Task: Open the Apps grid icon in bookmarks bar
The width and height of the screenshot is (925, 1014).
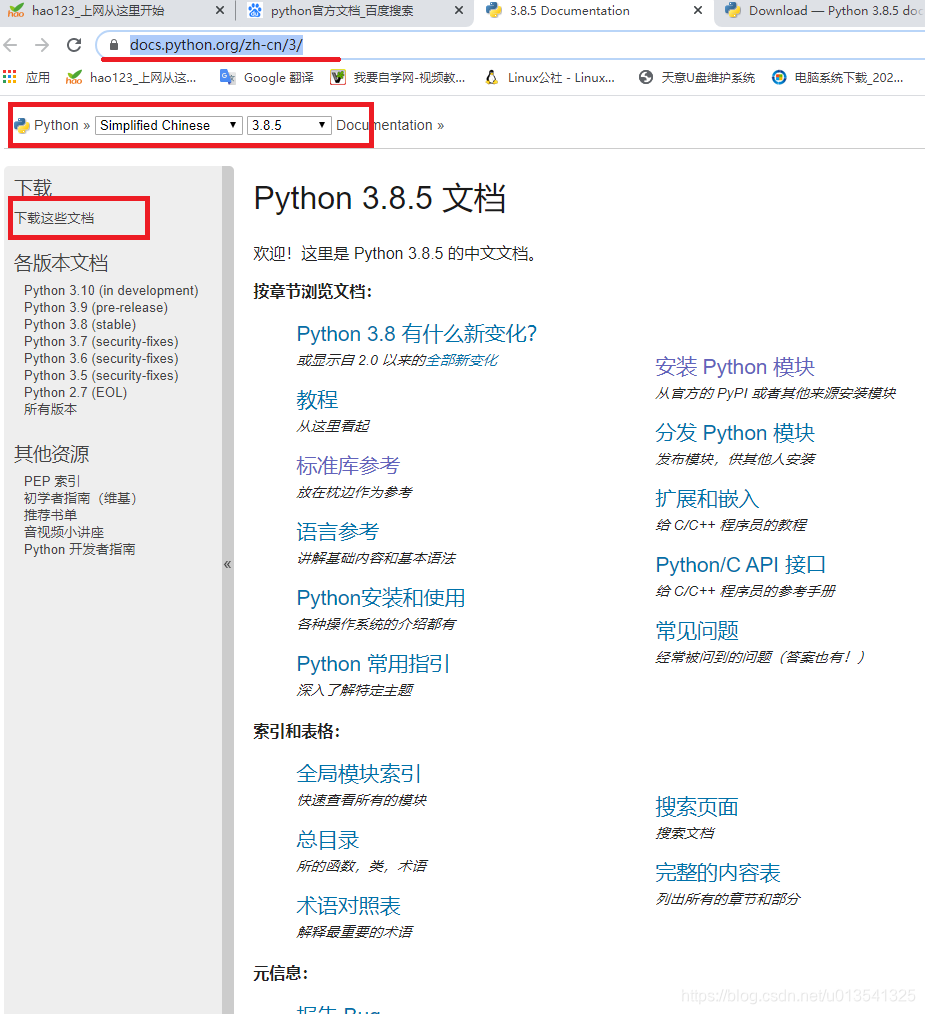Action: tap(10, 77)
